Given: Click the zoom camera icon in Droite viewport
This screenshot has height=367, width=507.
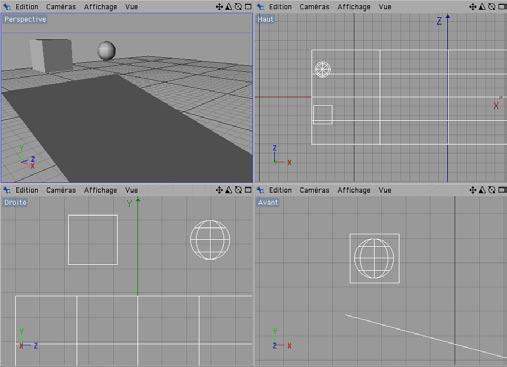Looking at the screenshot, I should tap(229, 190).
